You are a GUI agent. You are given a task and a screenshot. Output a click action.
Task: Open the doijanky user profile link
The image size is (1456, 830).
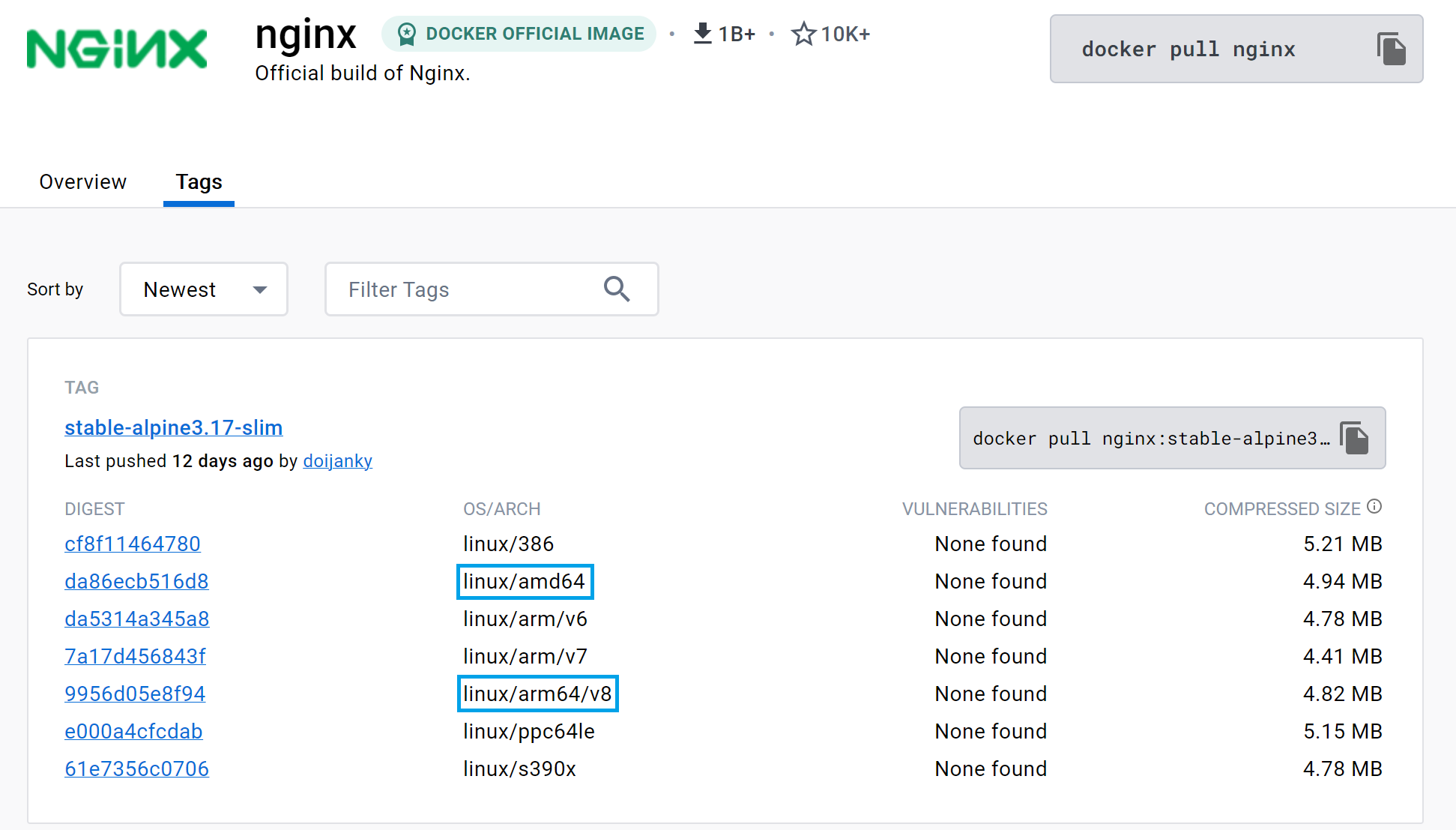(338, 461)
